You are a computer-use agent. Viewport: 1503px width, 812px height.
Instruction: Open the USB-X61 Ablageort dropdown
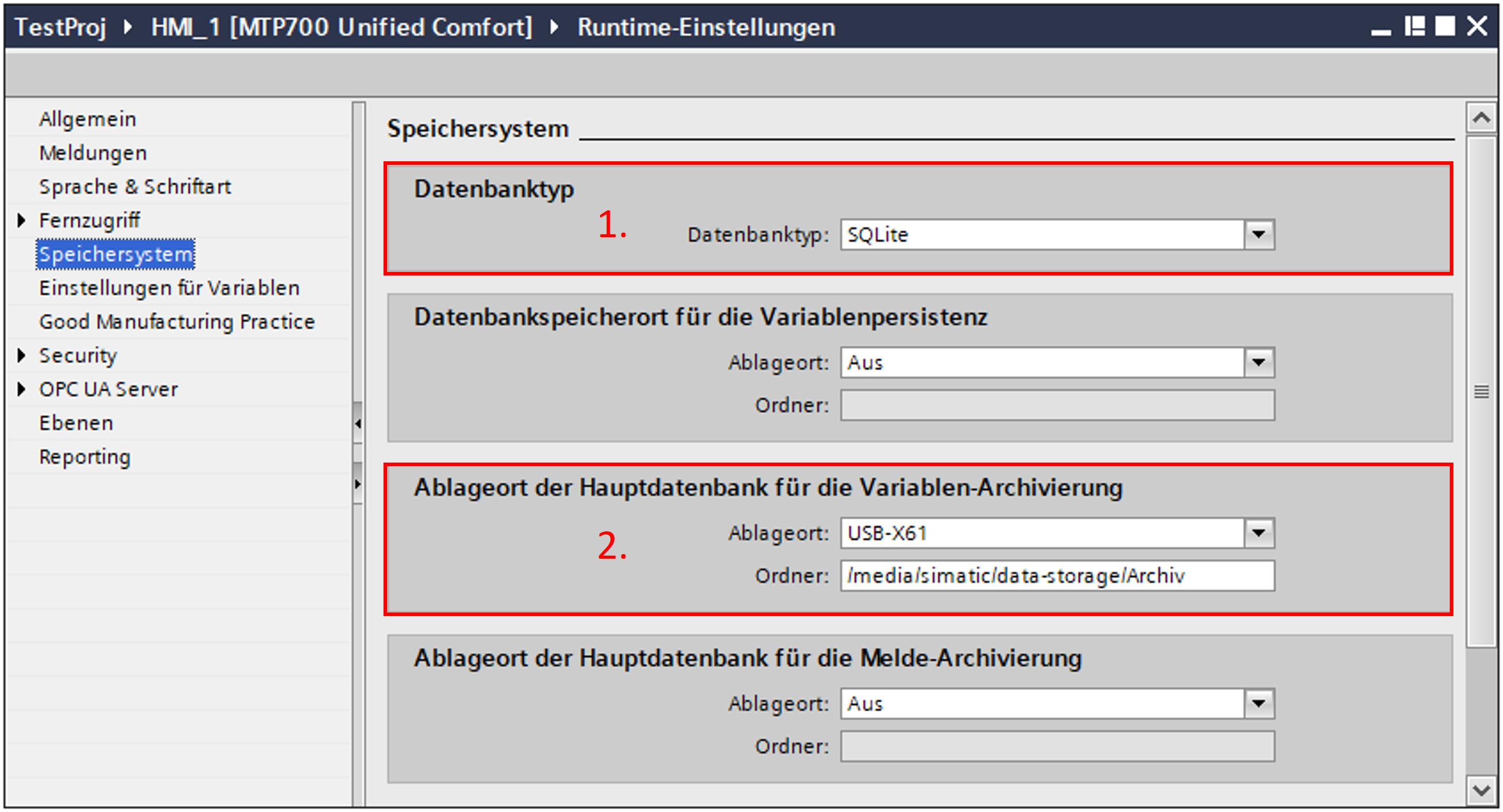pyautogui.click(x=1259, y=532)
